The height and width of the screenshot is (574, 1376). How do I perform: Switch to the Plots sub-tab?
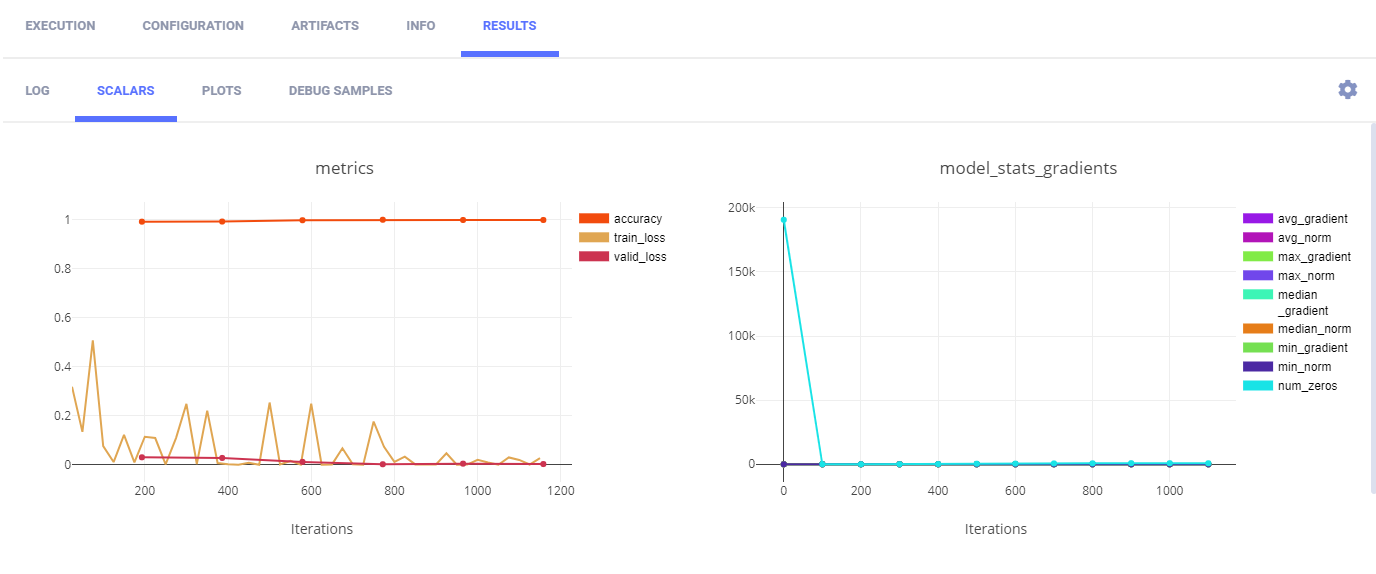pyautogui.click(x=221, y=91)
